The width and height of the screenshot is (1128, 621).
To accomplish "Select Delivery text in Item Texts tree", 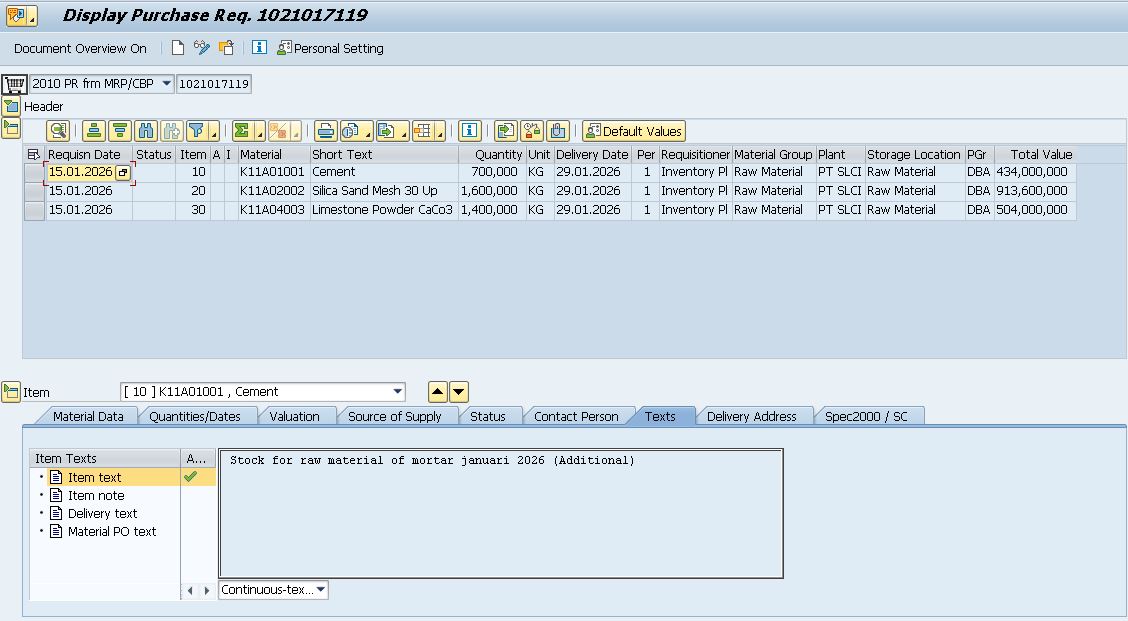I will click(x=102, y=514).
